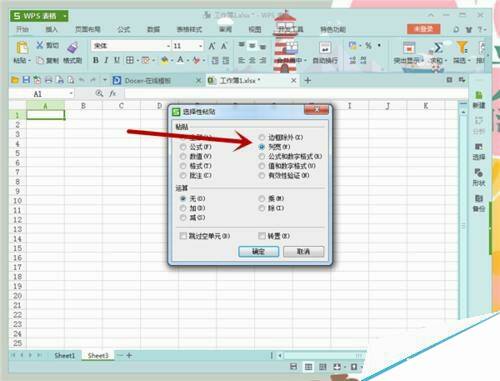Open the font color dropdown arrow
The width and height of the screenshot is (500, 381).
pyautogui.click(x=188, y=60)
